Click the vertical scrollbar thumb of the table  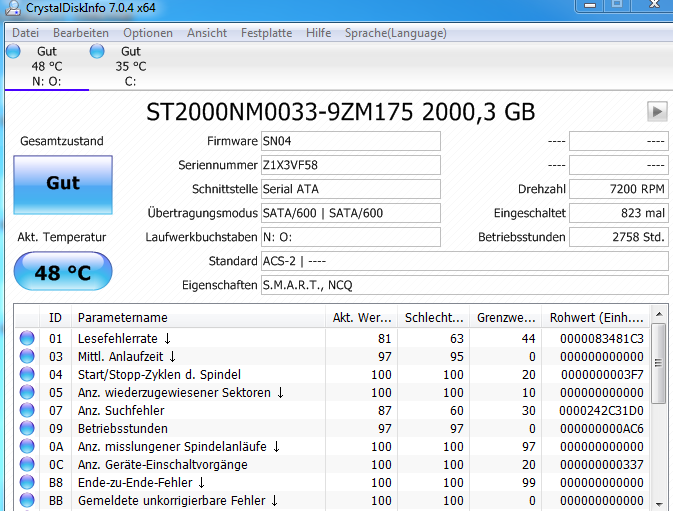pos(658,363)
